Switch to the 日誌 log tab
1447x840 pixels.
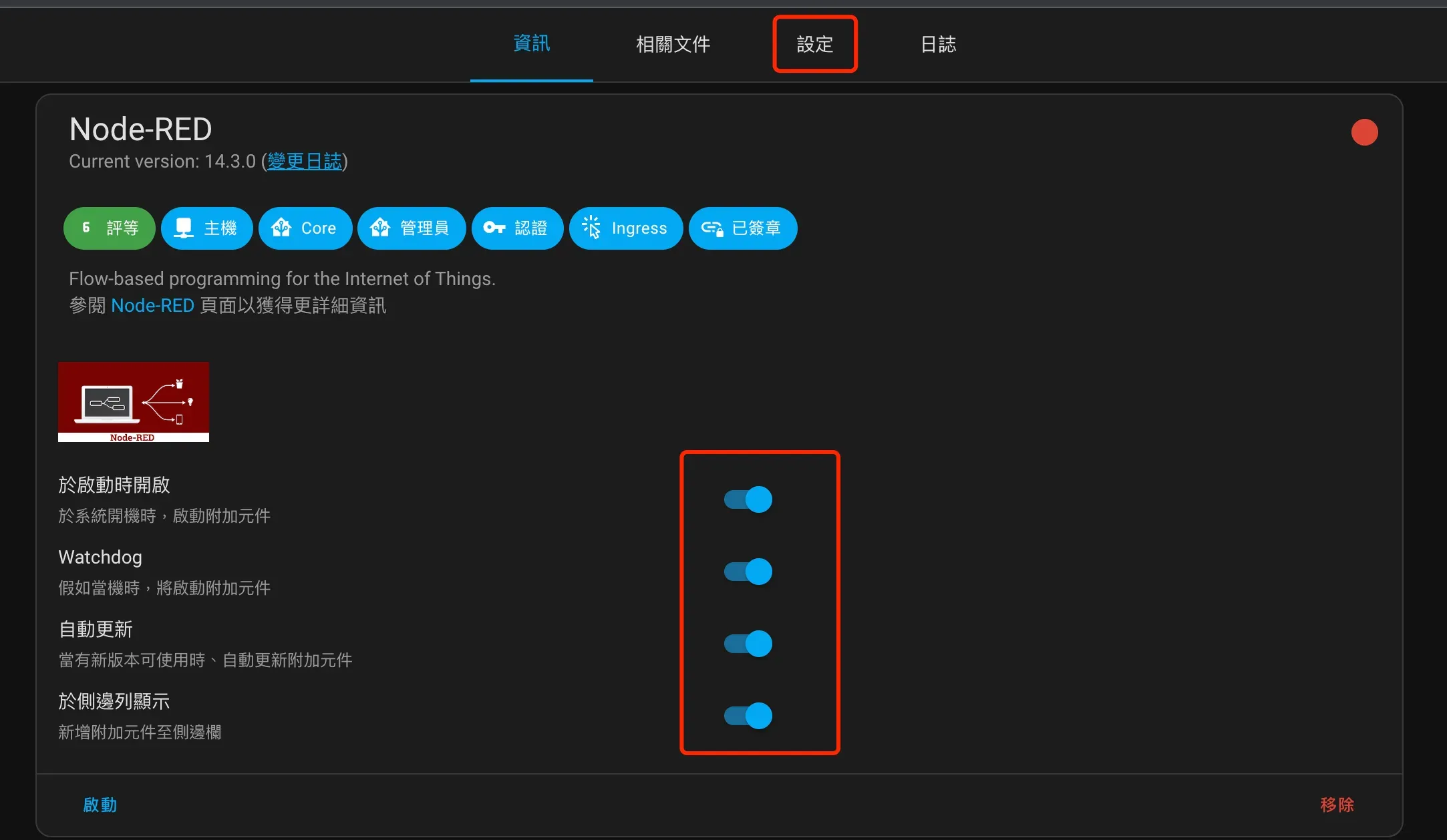[x=938, y=44]
